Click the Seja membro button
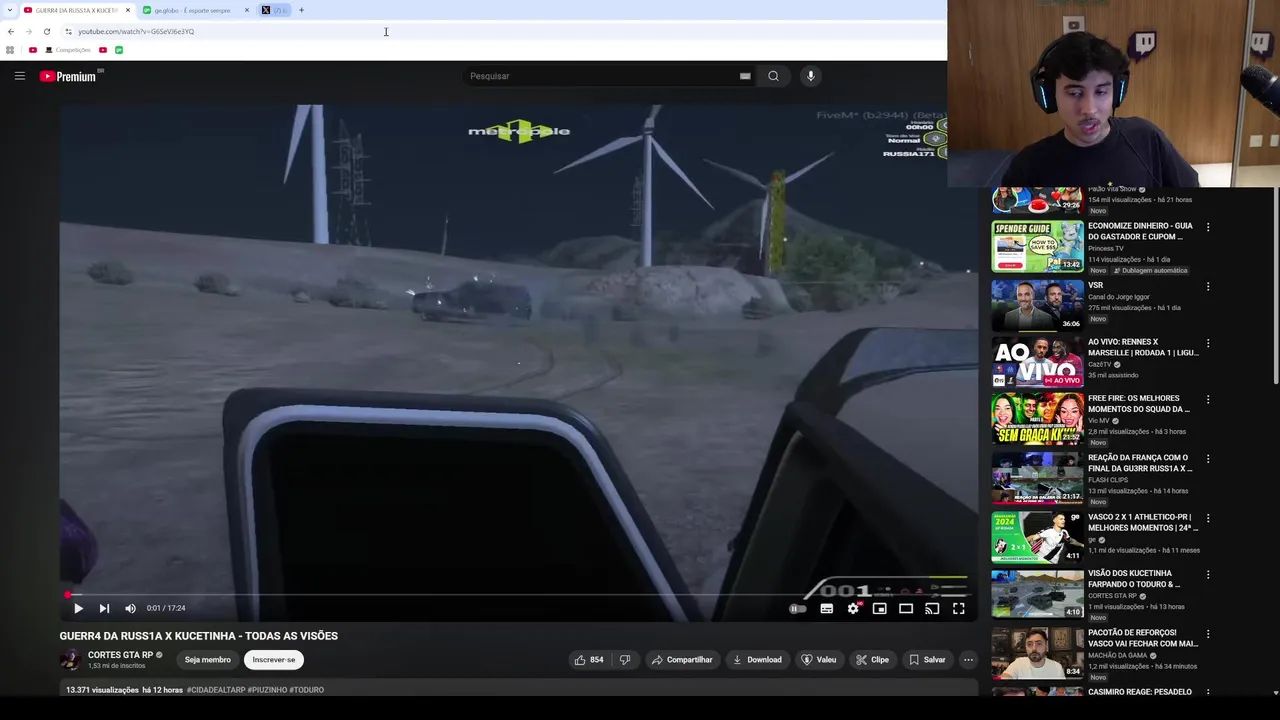 [x=208, y=660]
